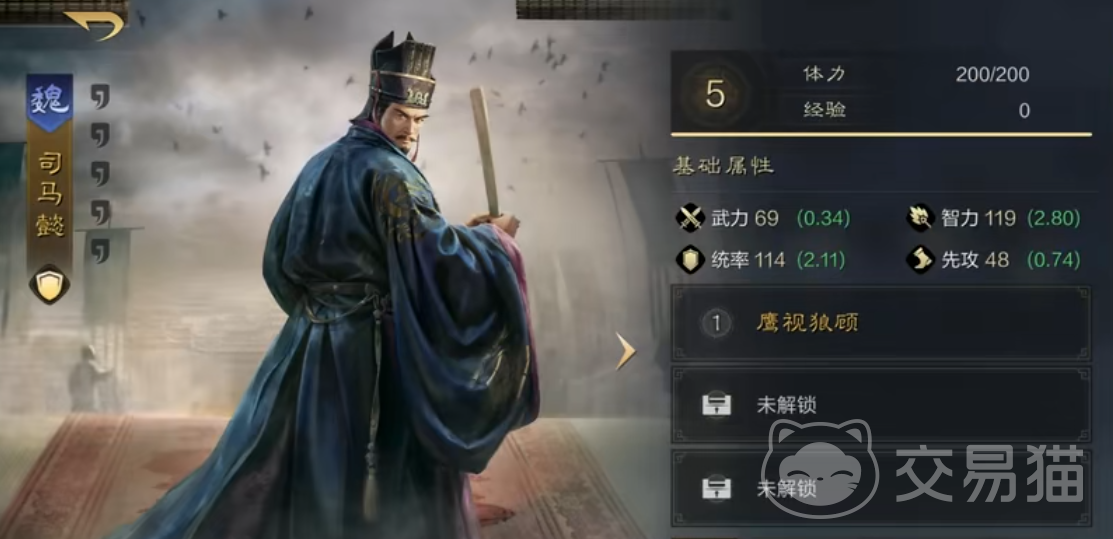Viewport: 1113px width, 539px height.
Task: Tap the lock icon in second 未解锁 slot
Action: 716,489
